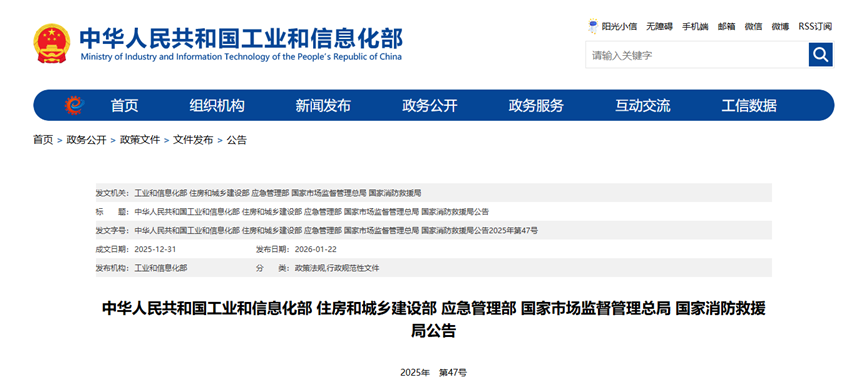Viewport: 850px width, 388px height.
Task: Click 公告 in the breadcrumb
Action: coord(236,140)
